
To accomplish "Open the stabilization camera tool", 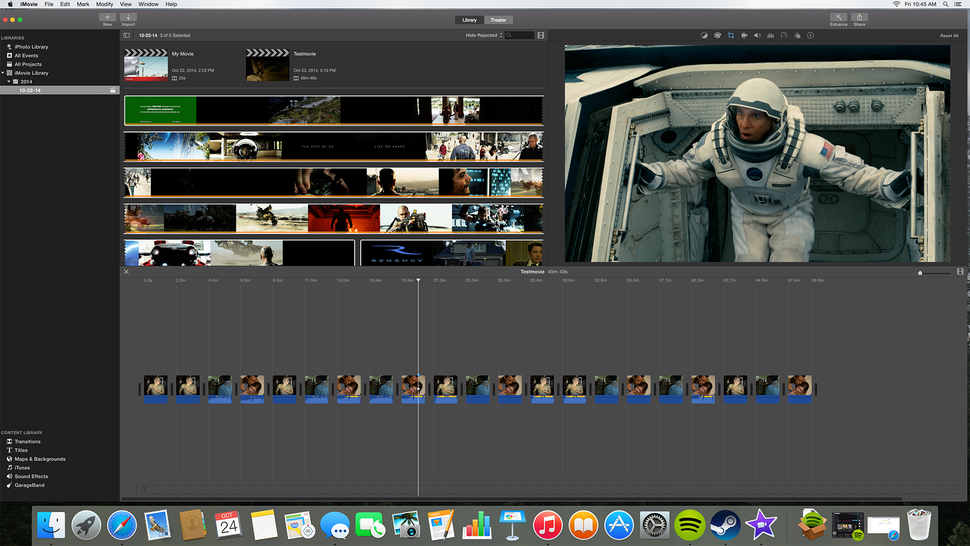I will [x=744, y=35].
